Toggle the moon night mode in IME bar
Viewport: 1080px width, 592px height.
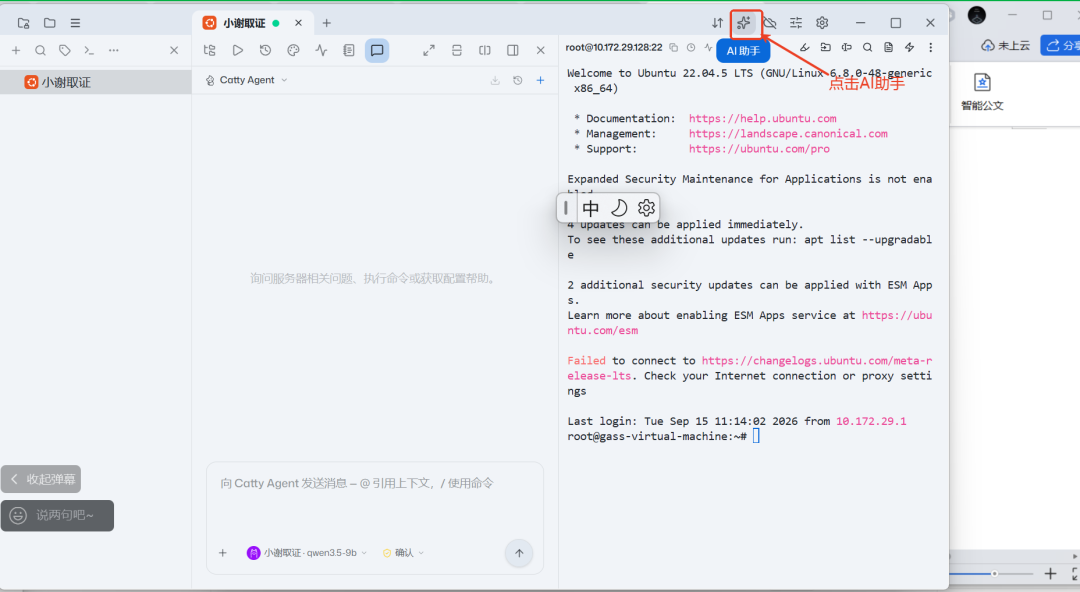coord(619,207)
